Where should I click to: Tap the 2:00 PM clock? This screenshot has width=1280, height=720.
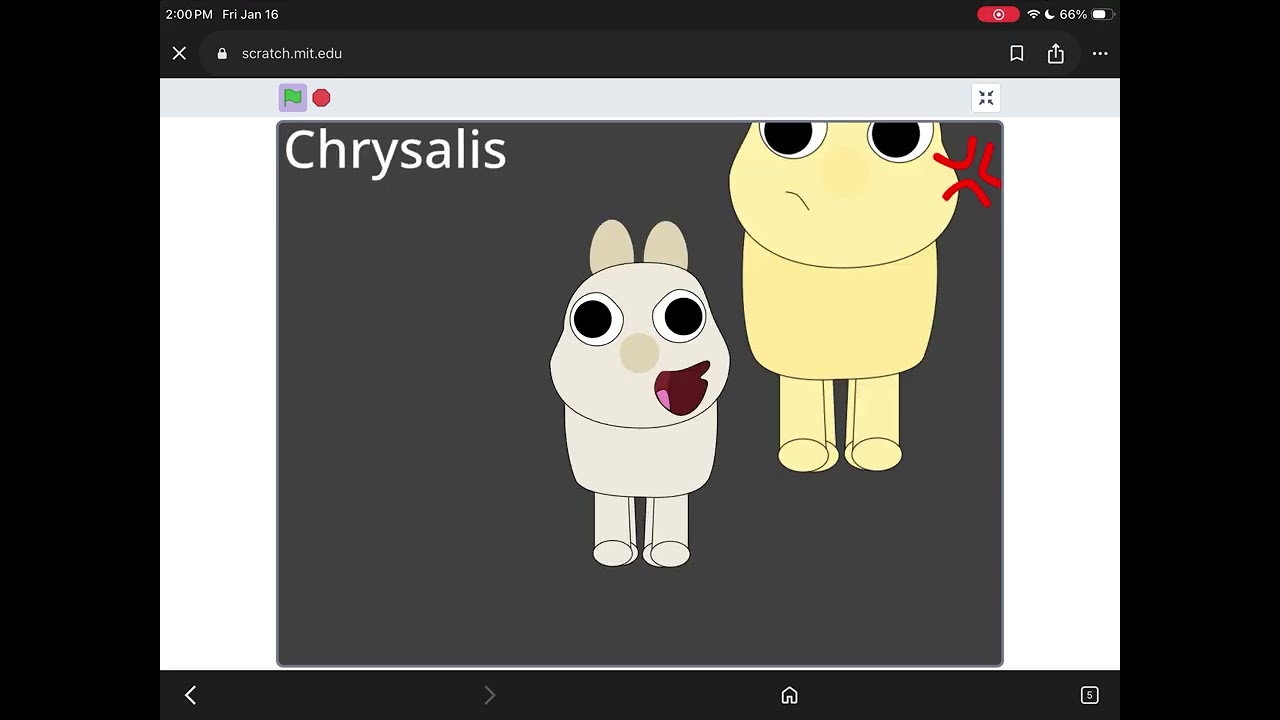pos(189,14)
